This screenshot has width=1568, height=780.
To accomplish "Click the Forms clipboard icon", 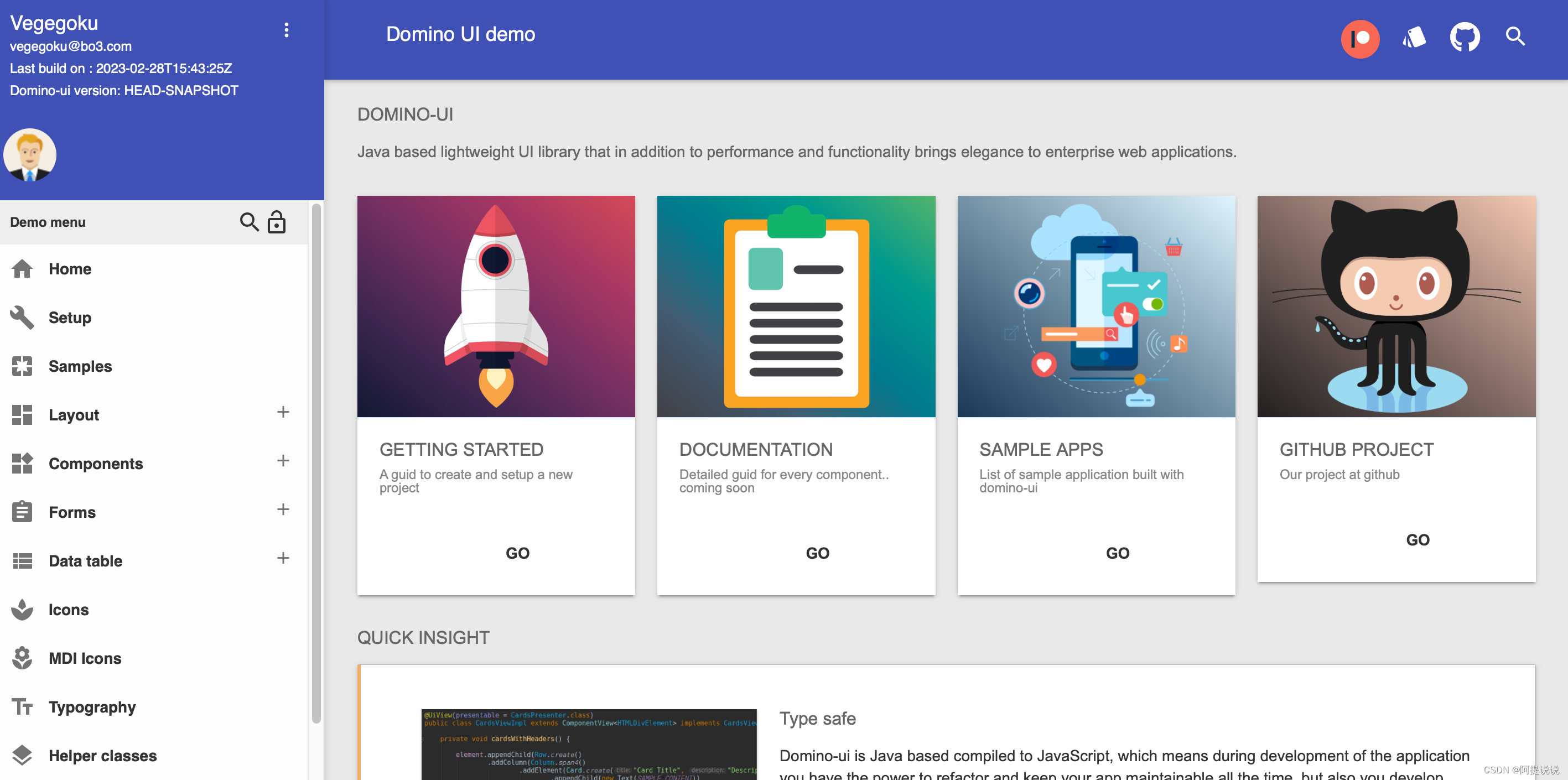I will coord(22,512).
